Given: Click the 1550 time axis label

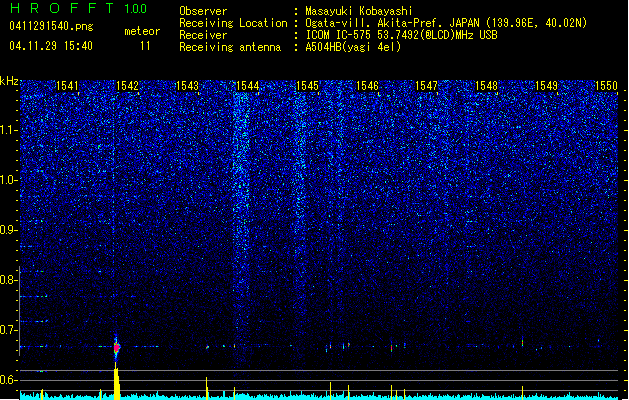Looking at the screenshot, I should (x=606, y=86).
